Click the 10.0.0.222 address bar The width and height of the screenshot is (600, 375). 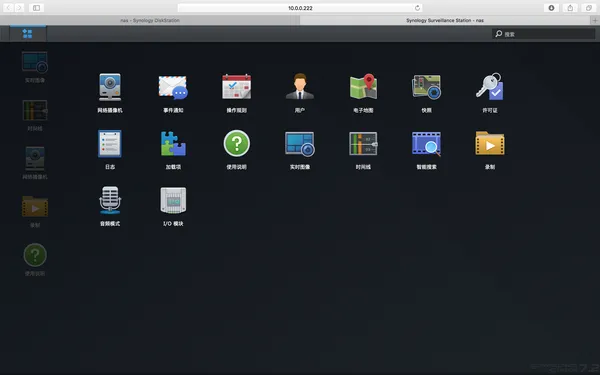(x=300, y=8)
